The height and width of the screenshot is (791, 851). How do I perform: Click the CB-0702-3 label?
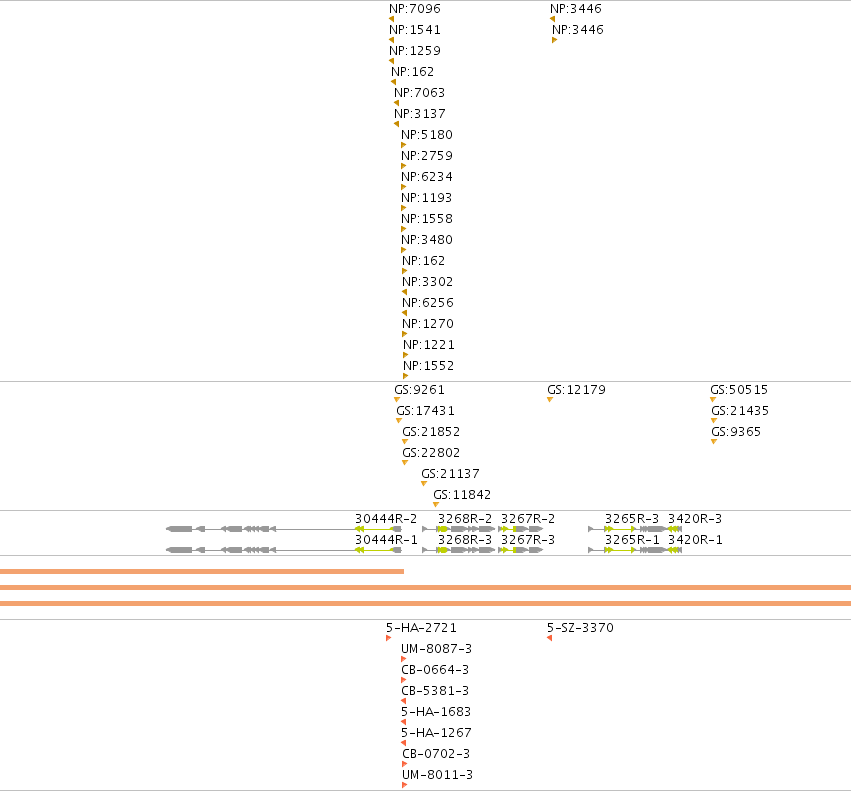436,754
